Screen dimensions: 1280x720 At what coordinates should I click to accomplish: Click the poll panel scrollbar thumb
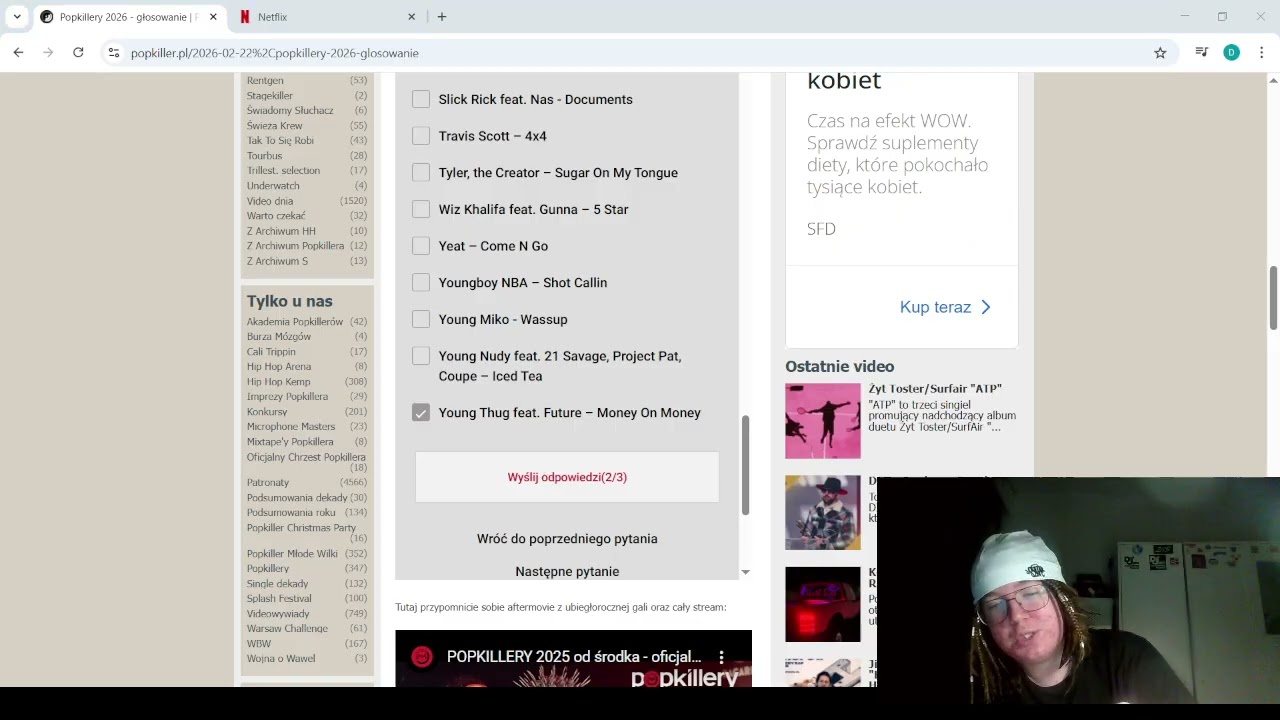(745, 465)
